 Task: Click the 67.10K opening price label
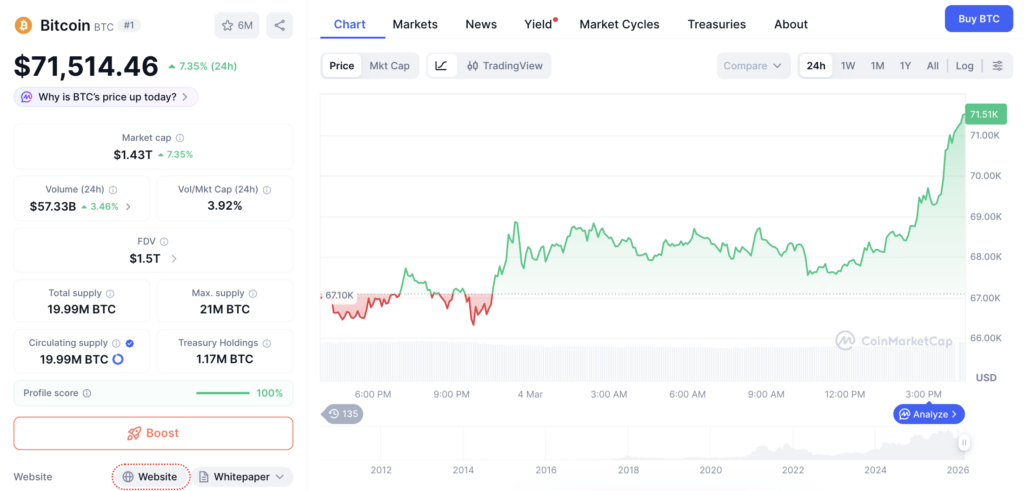point(339,296)
